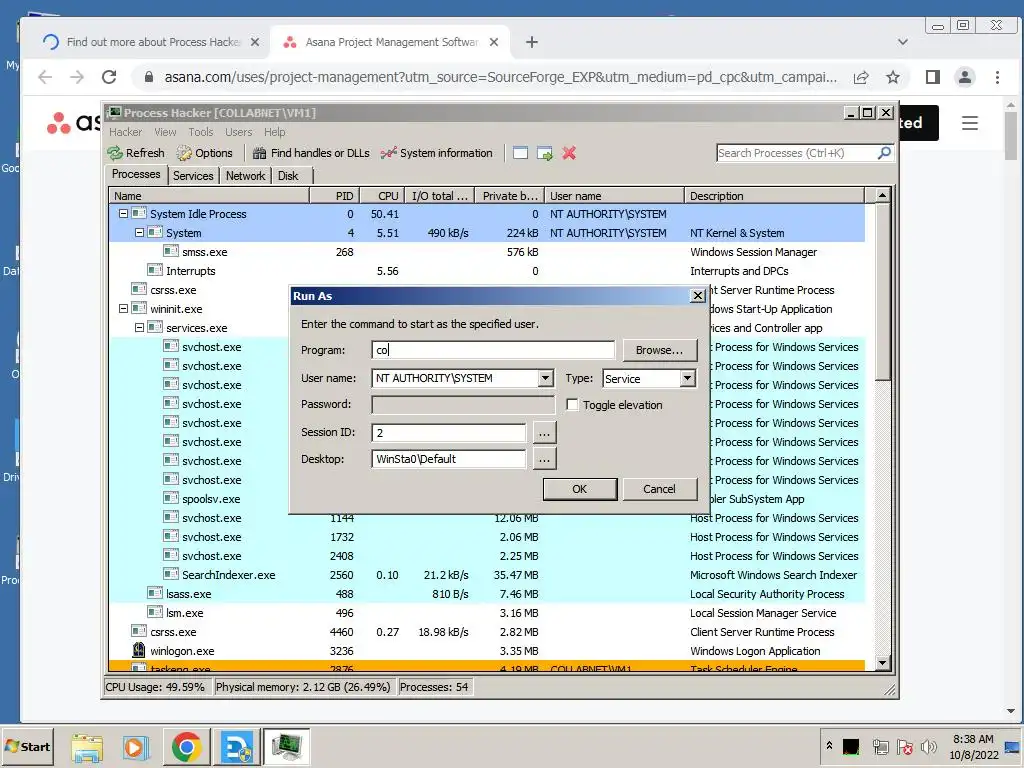The height and width of the screenshot is (768, 1024).
Task: Click the volume tray icon
Action: click(928, 746)
